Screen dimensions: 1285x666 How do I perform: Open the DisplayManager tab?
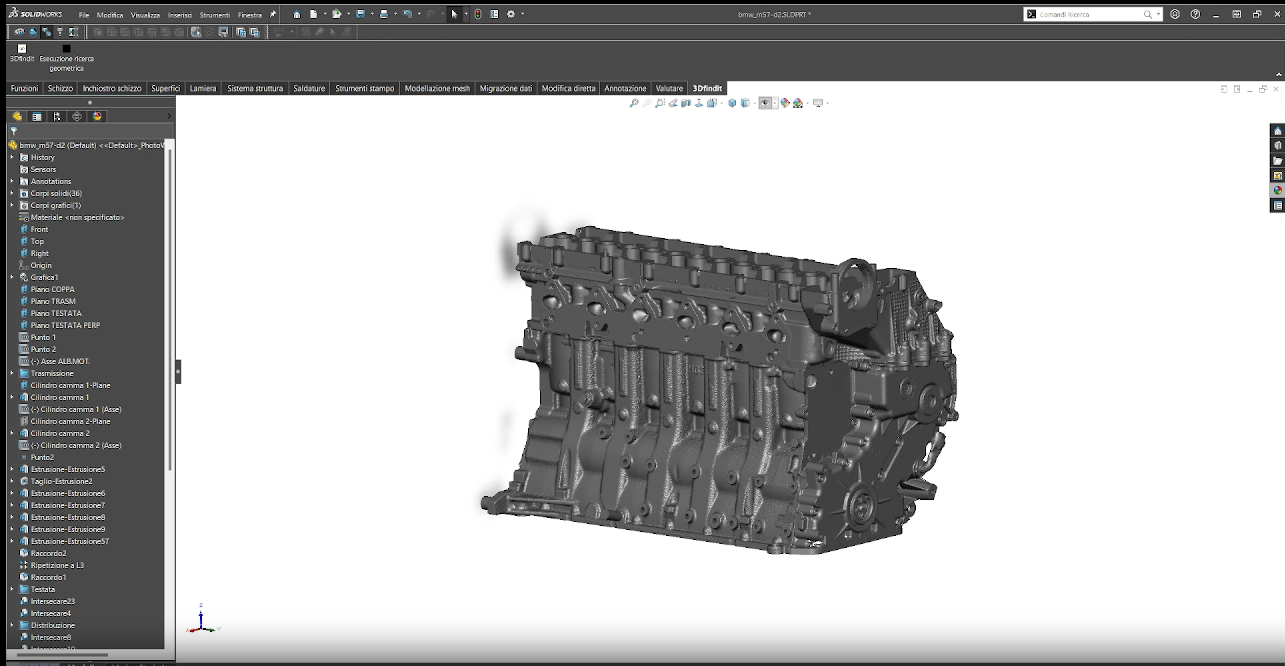(x=97, y=116)
